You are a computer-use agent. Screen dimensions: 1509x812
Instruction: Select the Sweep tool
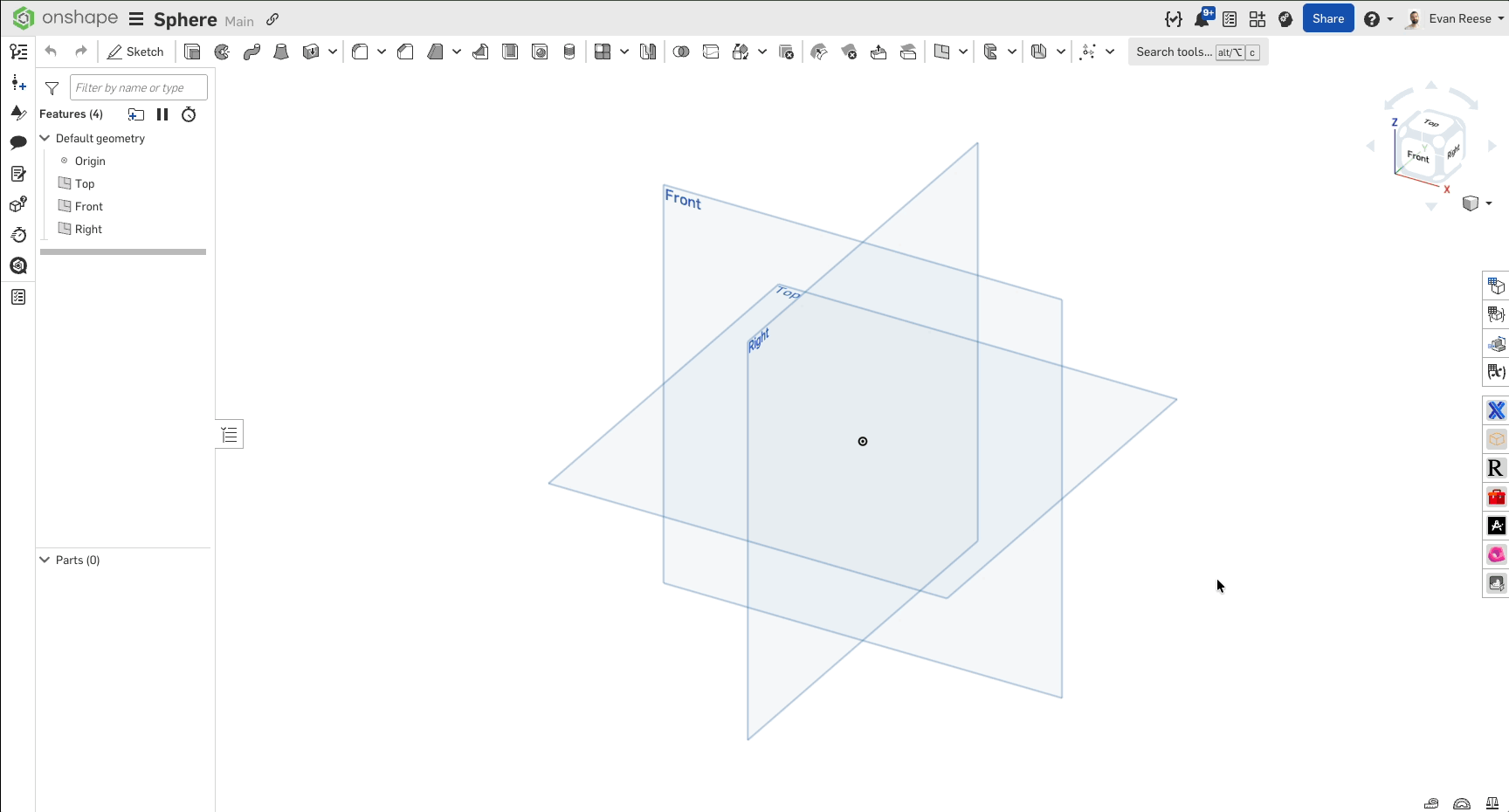pos(251,52)
